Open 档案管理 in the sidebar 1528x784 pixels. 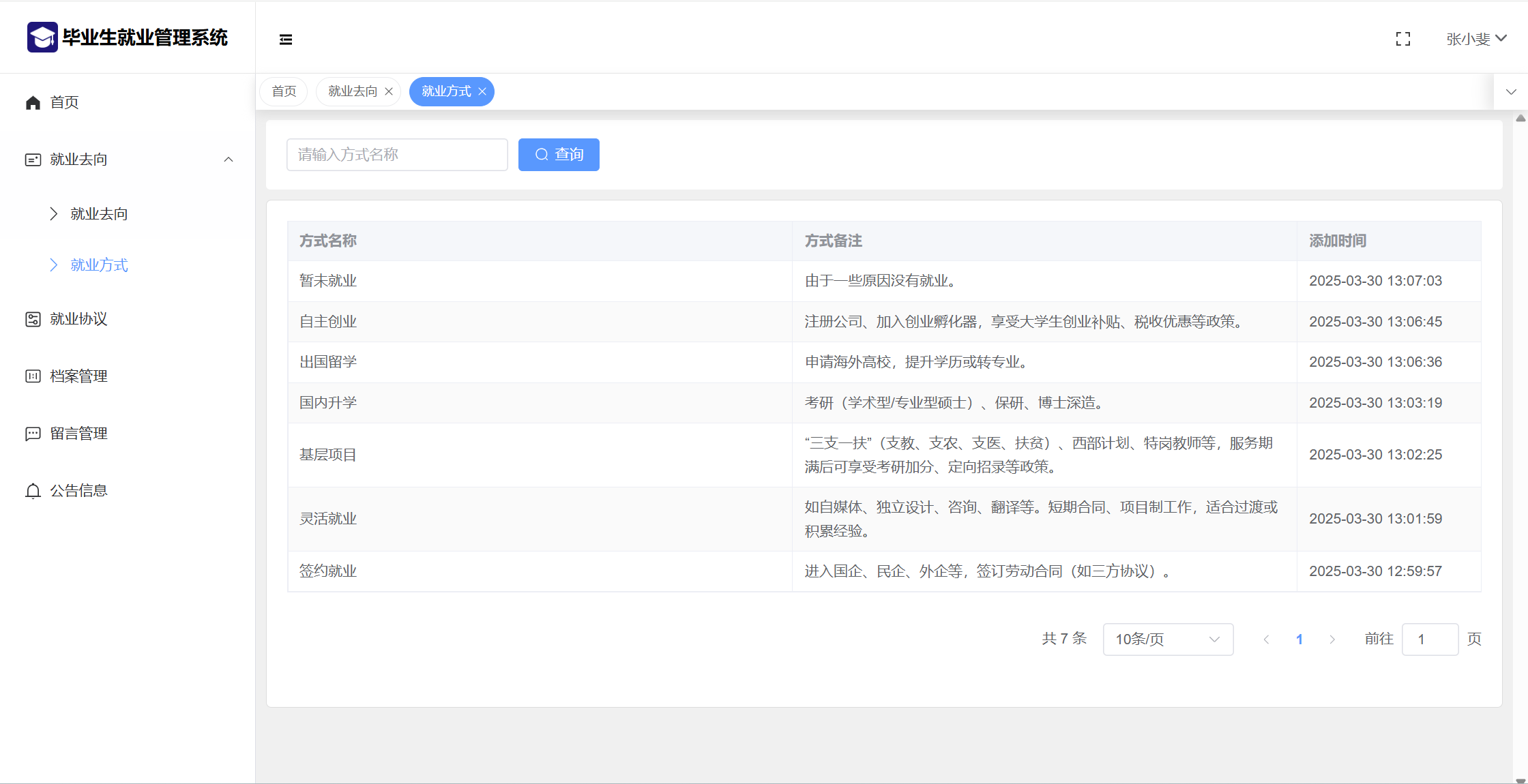[78, 376]
